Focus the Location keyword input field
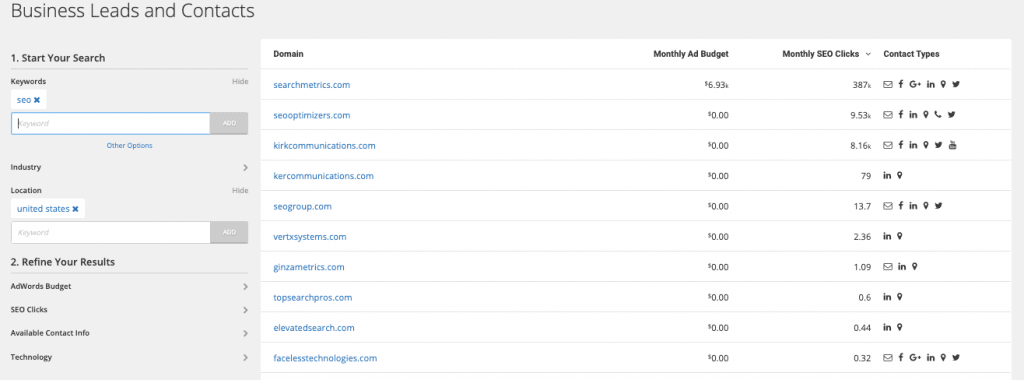1024x380 pixels. click(x=111, y=232)
